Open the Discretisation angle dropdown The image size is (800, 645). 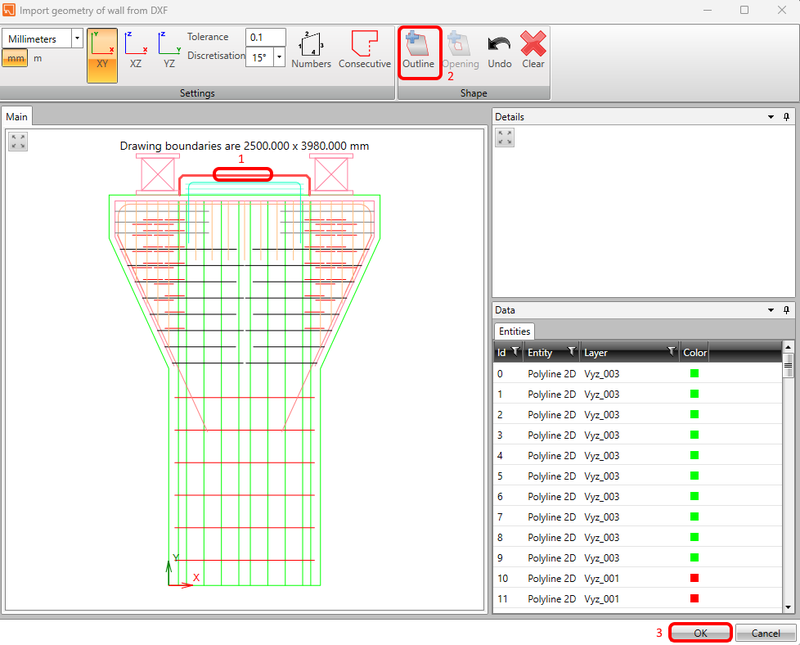point(277,57)
